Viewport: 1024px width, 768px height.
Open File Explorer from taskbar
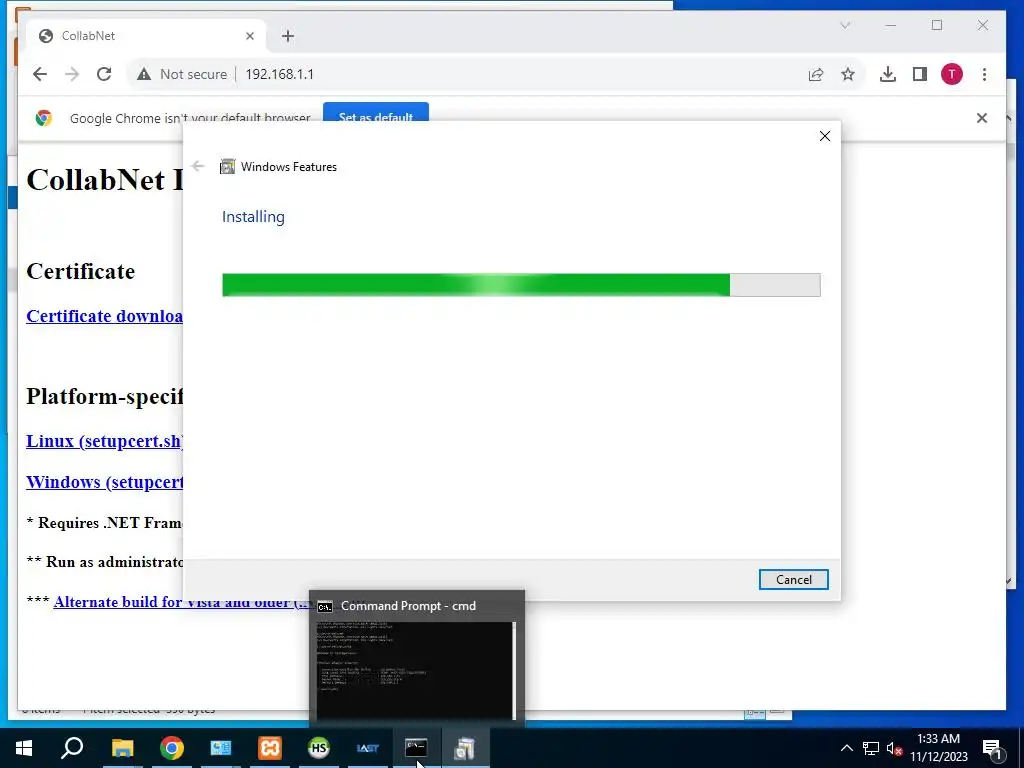pyautogui.click(x=122, y=748)
